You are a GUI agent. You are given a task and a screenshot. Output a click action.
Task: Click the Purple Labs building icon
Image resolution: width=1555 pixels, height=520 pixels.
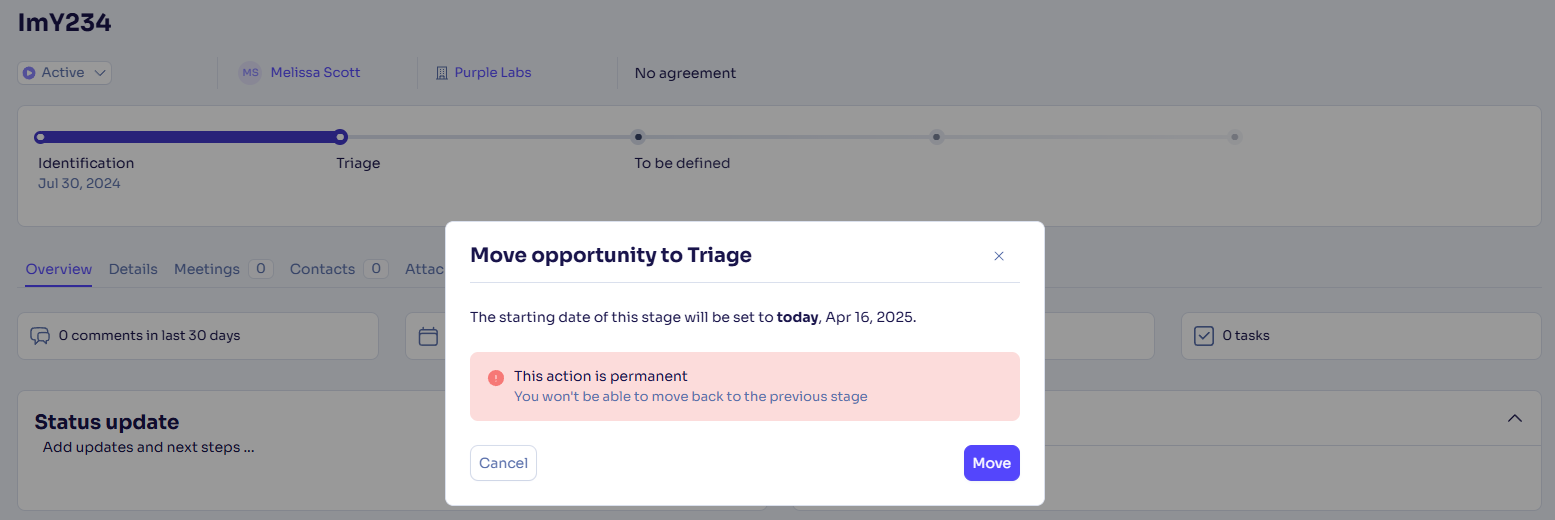[441, 73]
